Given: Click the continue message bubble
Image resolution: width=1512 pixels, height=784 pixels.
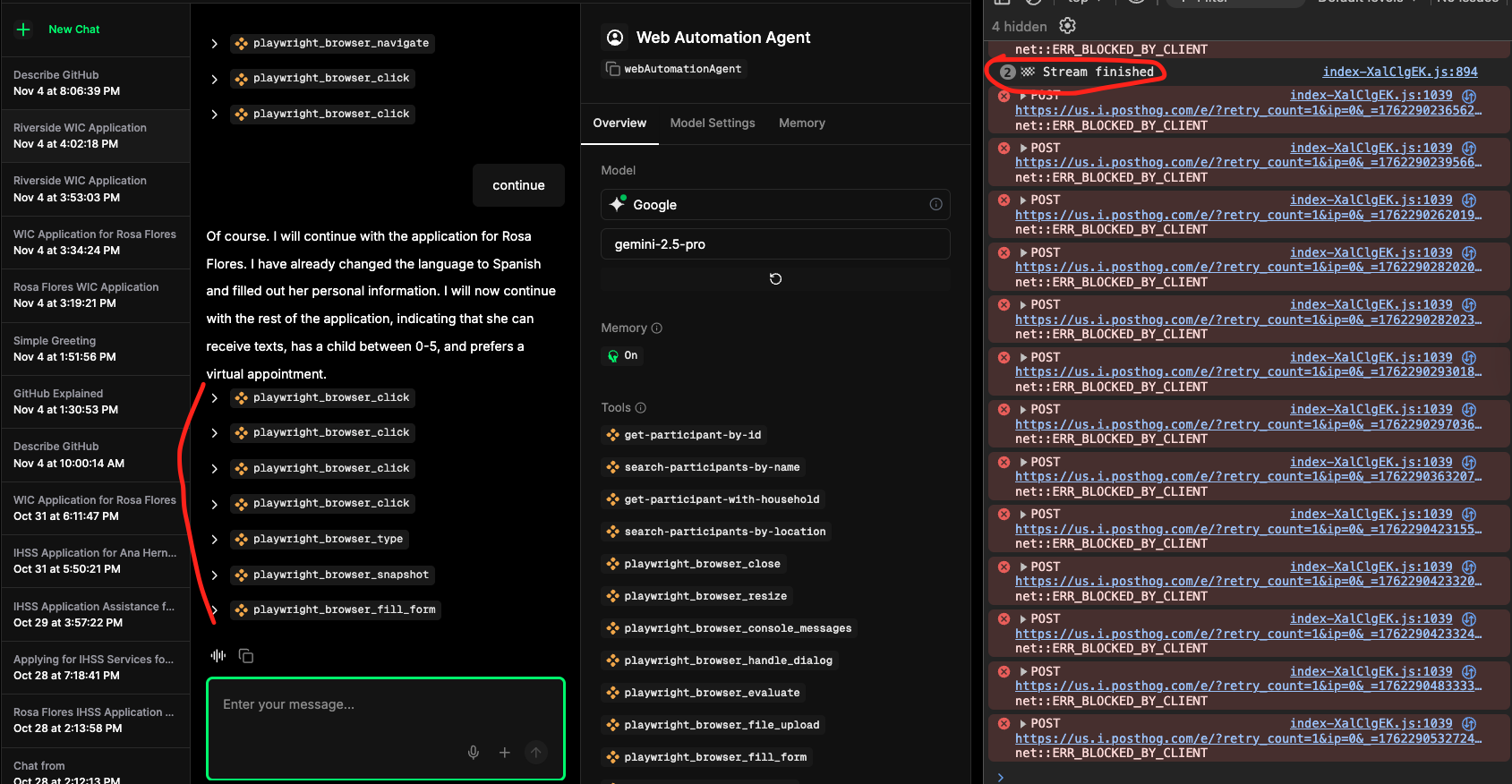Looking at the screenshot, I should click(x=518, y=185).
